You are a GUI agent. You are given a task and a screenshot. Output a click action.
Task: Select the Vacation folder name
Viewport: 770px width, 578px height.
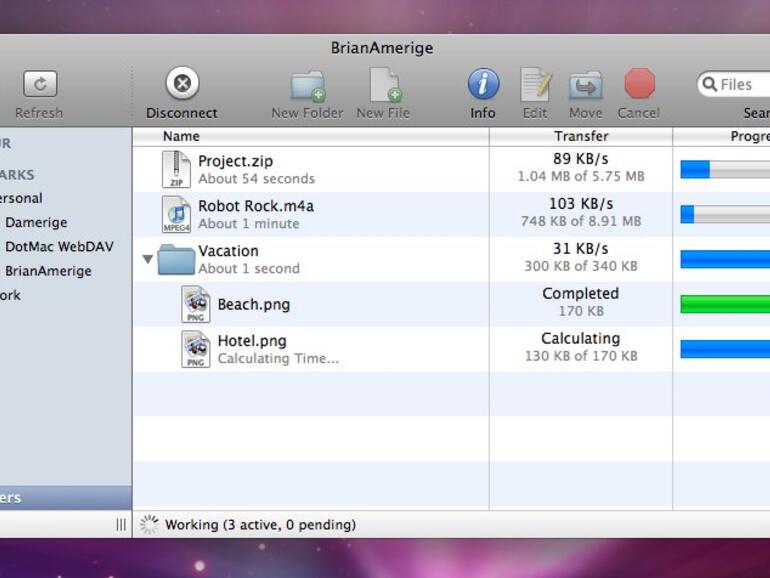(228, 251)
